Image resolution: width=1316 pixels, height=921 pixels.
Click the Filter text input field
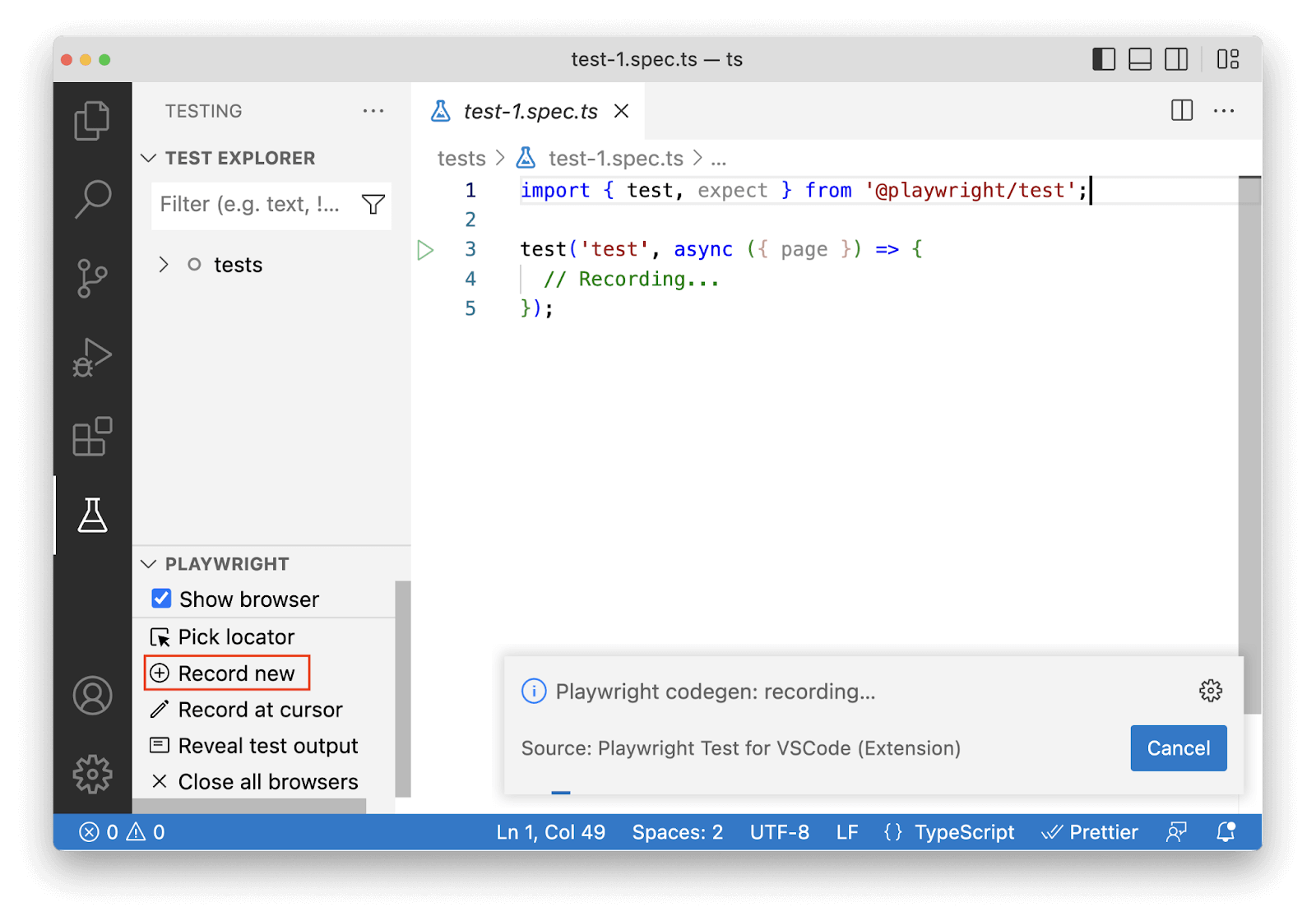[251, 205]
